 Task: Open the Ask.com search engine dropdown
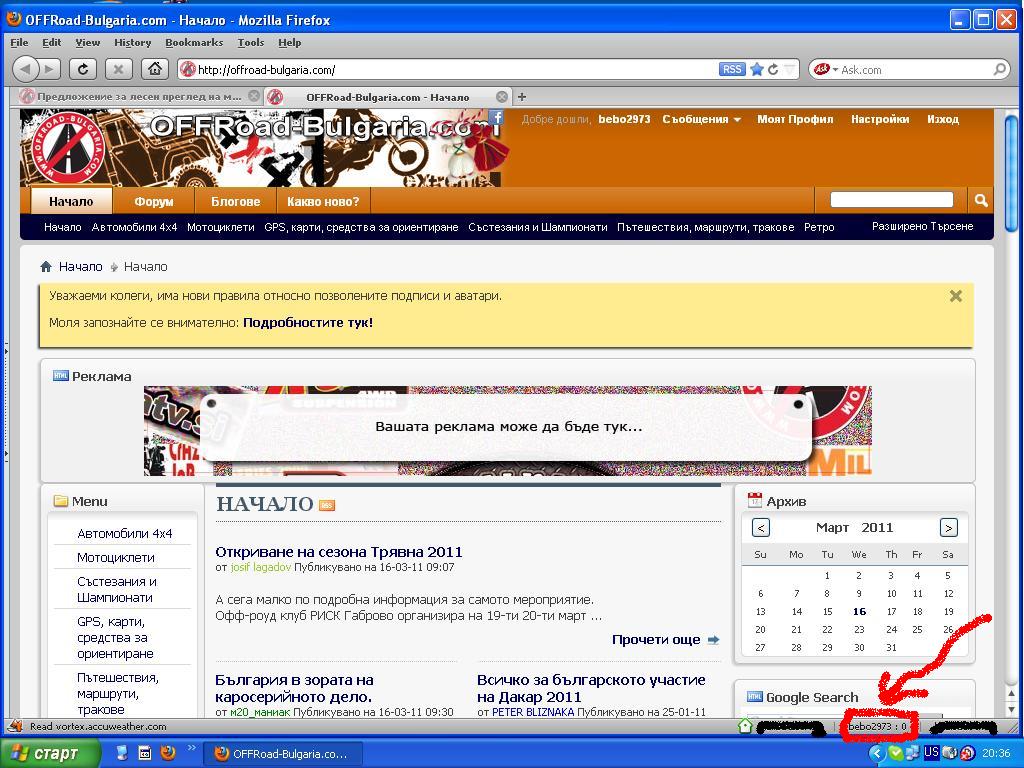(826, 69)
